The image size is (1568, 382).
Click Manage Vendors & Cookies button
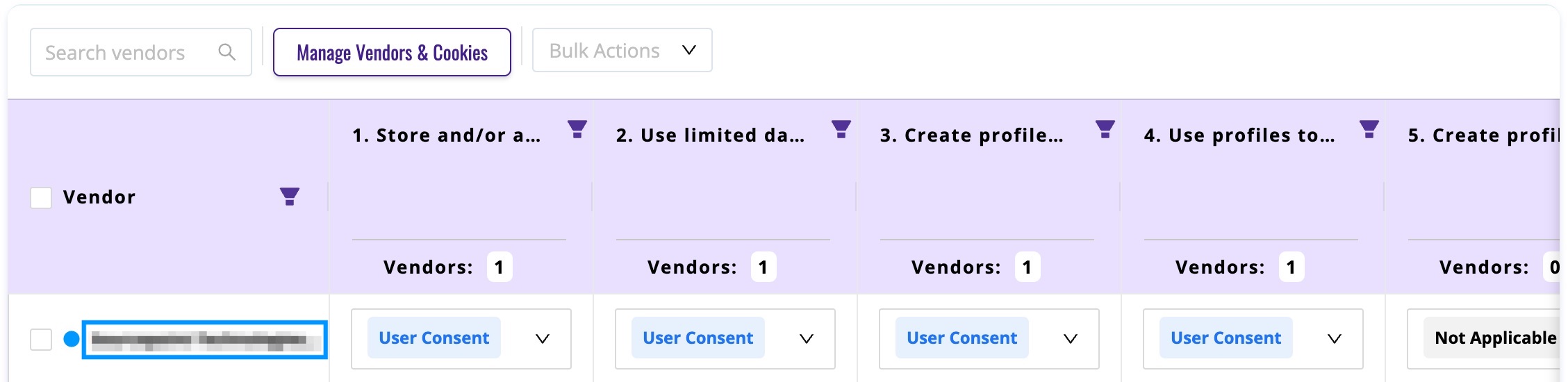pos(392,52)
